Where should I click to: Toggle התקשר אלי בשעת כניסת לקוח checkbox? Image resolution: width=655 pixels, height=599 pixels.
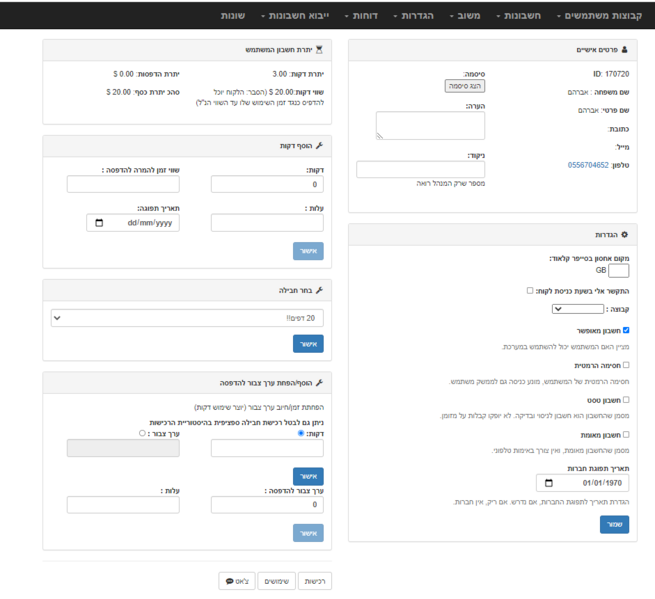tap(530, 290)
